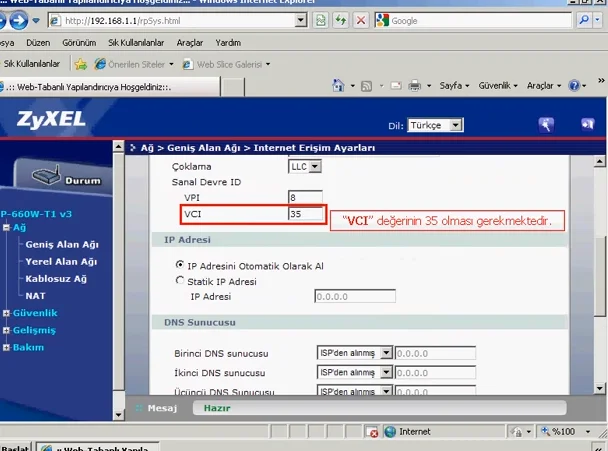Click the green Refresh arrows icon
Image resolution: width=608 pixels, height=451 pixels.
tap(341, 20)
